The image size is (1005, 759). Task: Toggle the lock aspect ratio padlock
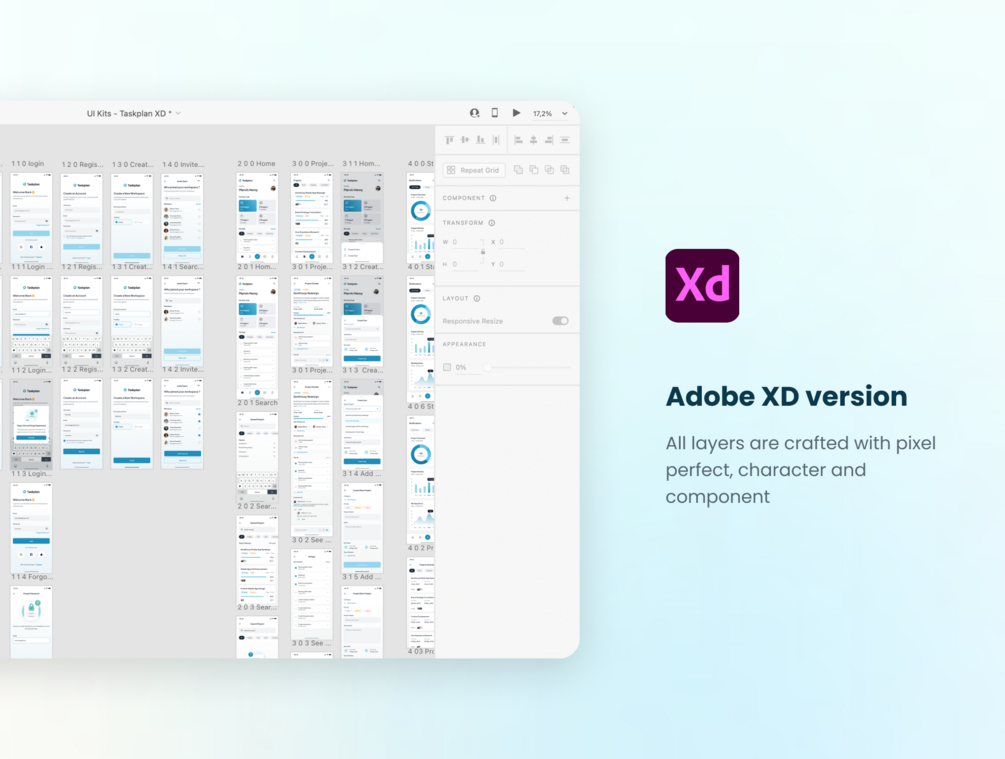coord(483,253)
